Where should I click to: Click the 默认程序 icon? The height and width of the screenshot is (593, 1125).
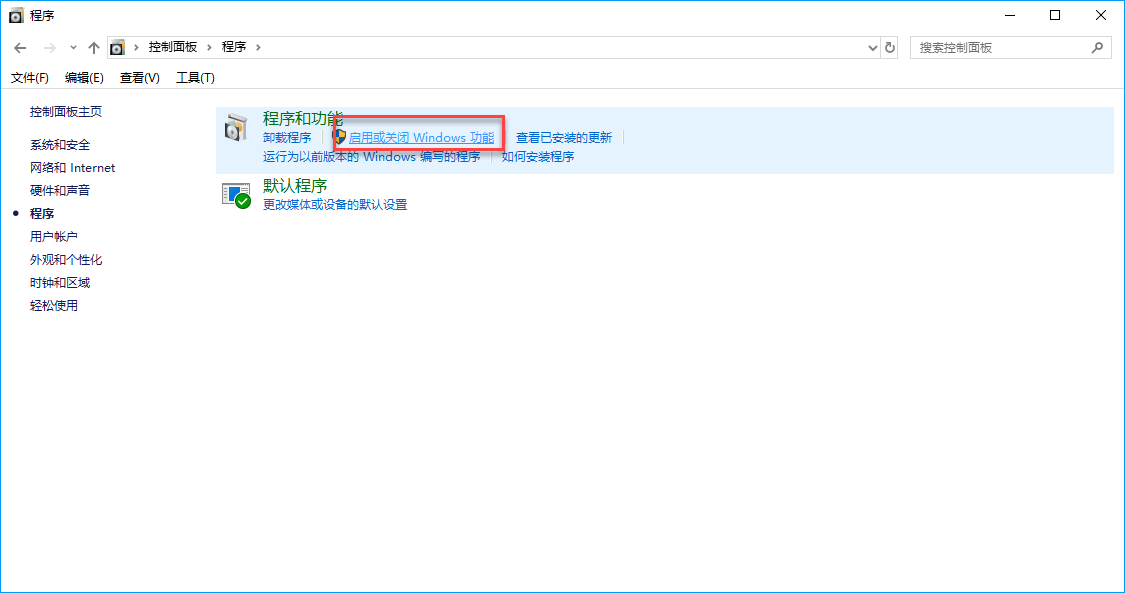coord(236,195)
